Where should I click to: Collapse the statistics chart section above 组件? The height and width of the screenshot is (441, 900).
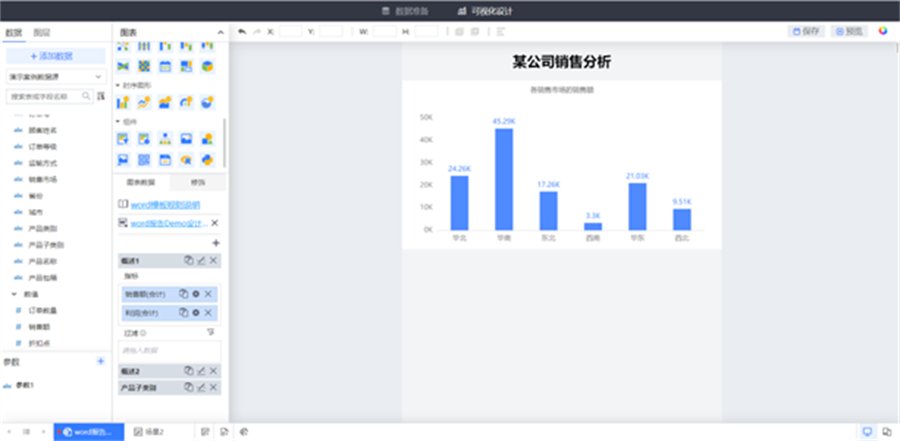pyautogui.click(x=118, y=85)
